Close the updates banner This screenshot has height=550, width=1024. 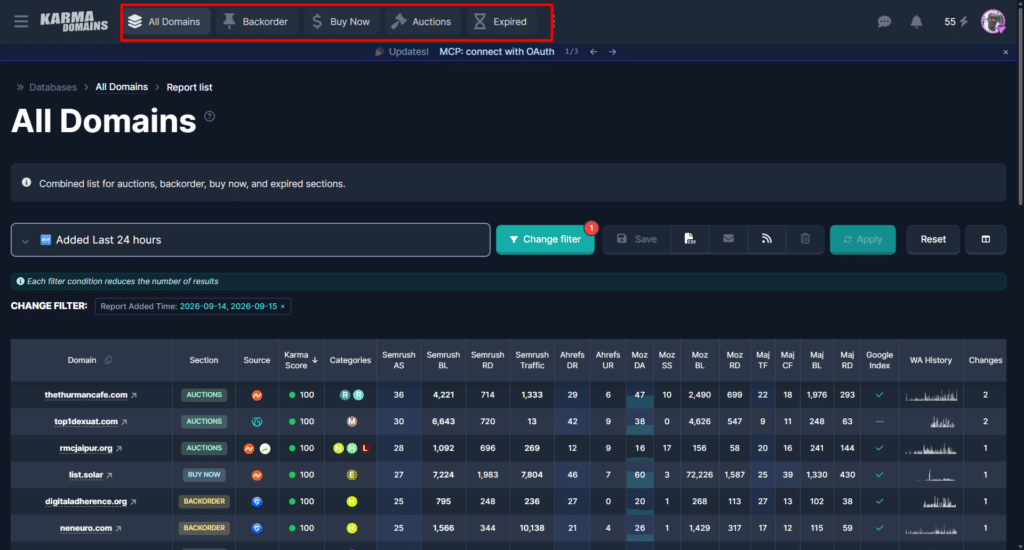pyautogui.click(x=1006, y=52)
